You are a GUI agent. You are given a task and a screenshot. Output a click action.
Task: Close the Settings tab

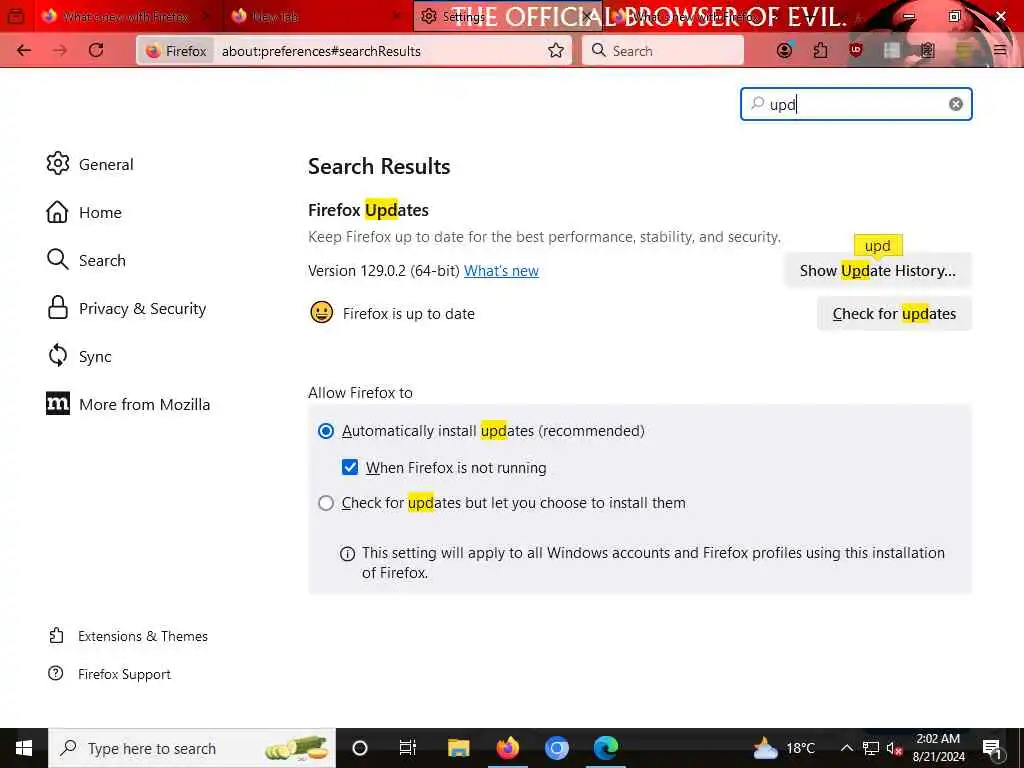(587, 16)
